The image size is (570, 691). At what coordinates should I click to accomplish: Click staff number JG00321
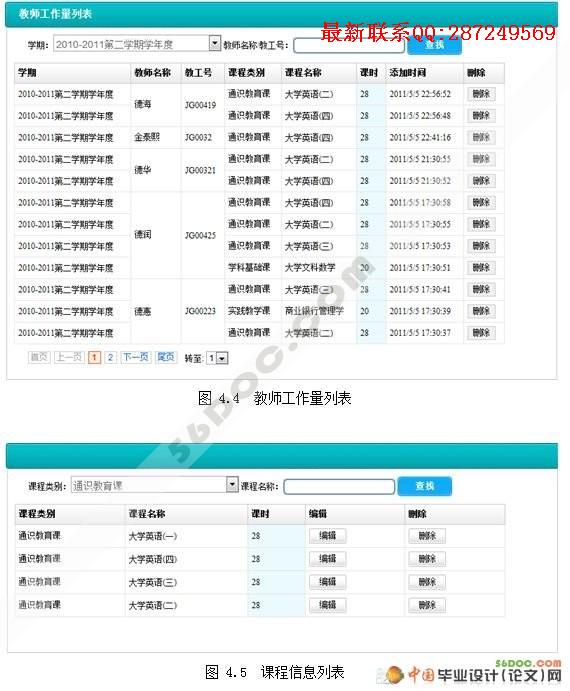click(x=201, y=170)
